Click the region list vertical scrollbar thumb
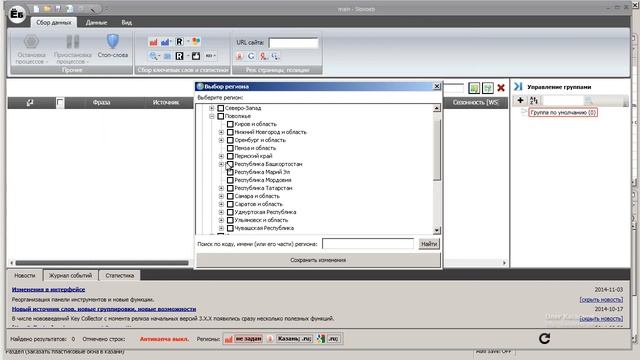 click(437, 149)
